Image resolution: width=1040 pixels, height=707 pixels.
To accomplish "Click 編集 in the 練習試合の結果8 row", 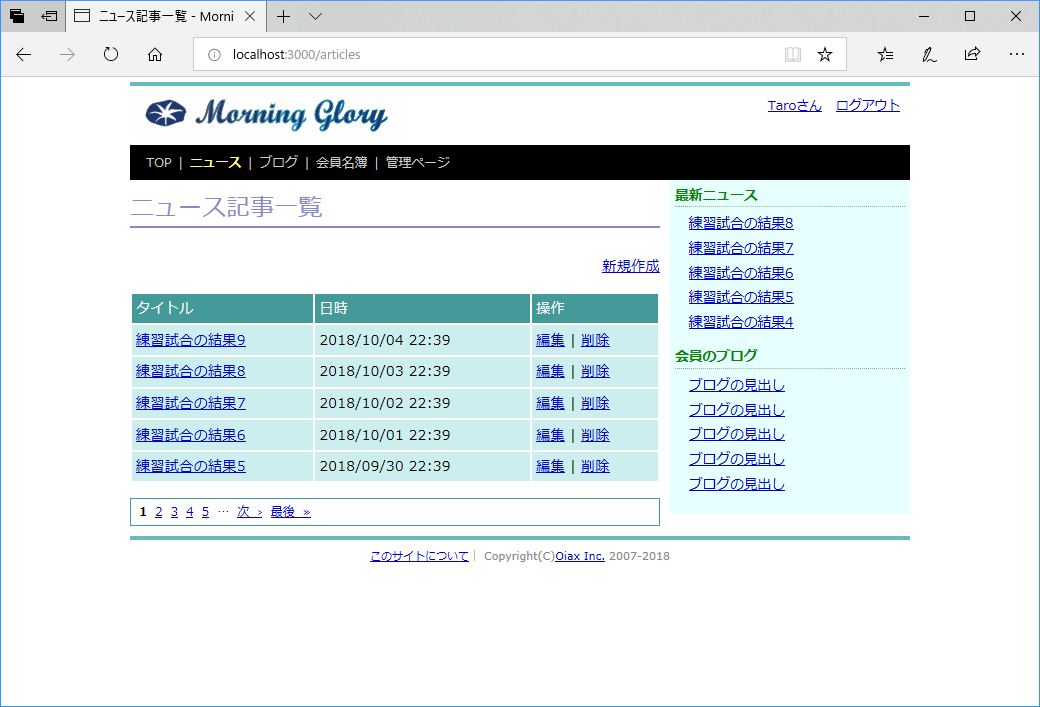I will tap(551, 371).
